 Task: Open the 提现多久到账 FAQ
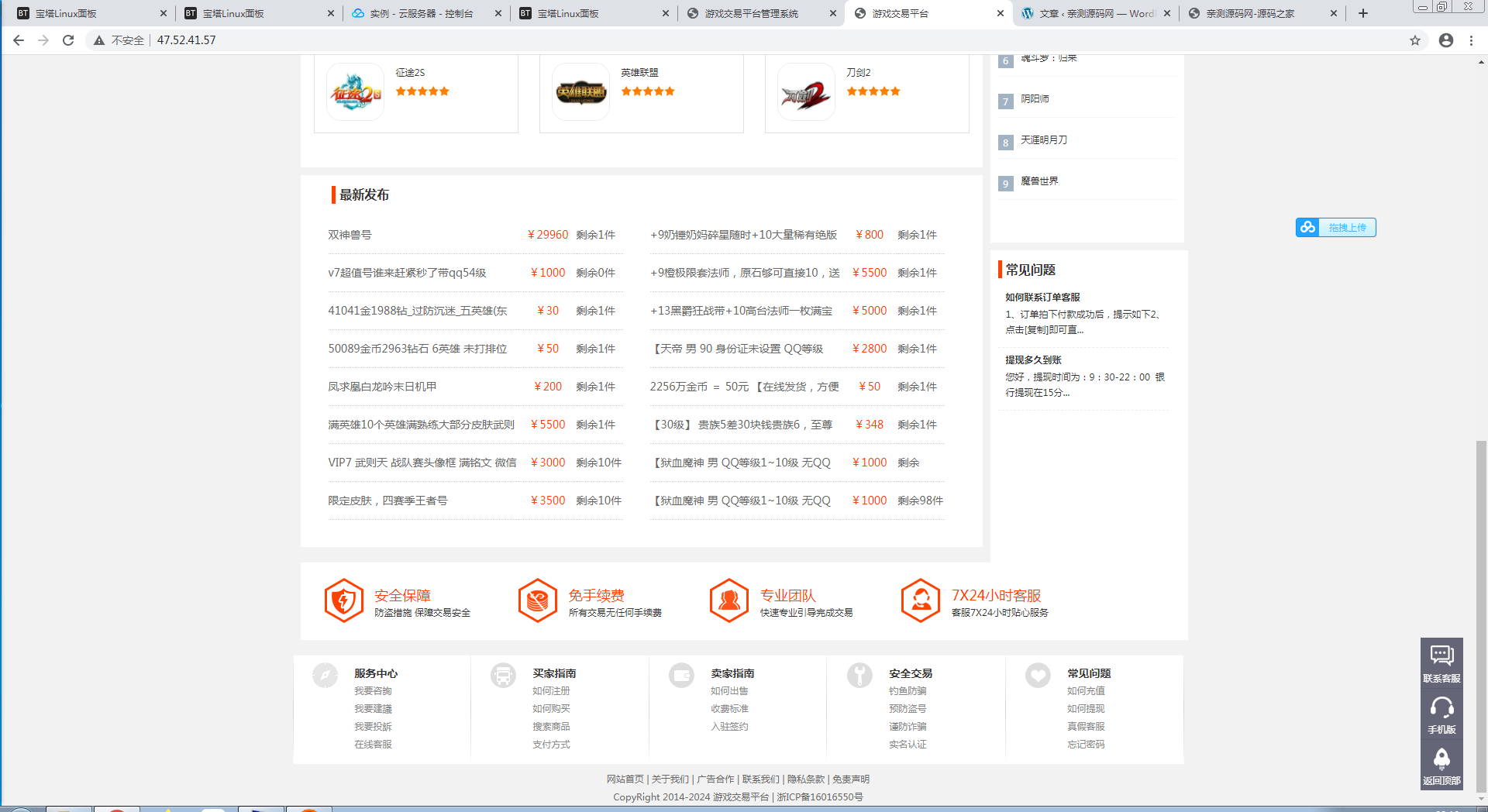[1033, 360]
